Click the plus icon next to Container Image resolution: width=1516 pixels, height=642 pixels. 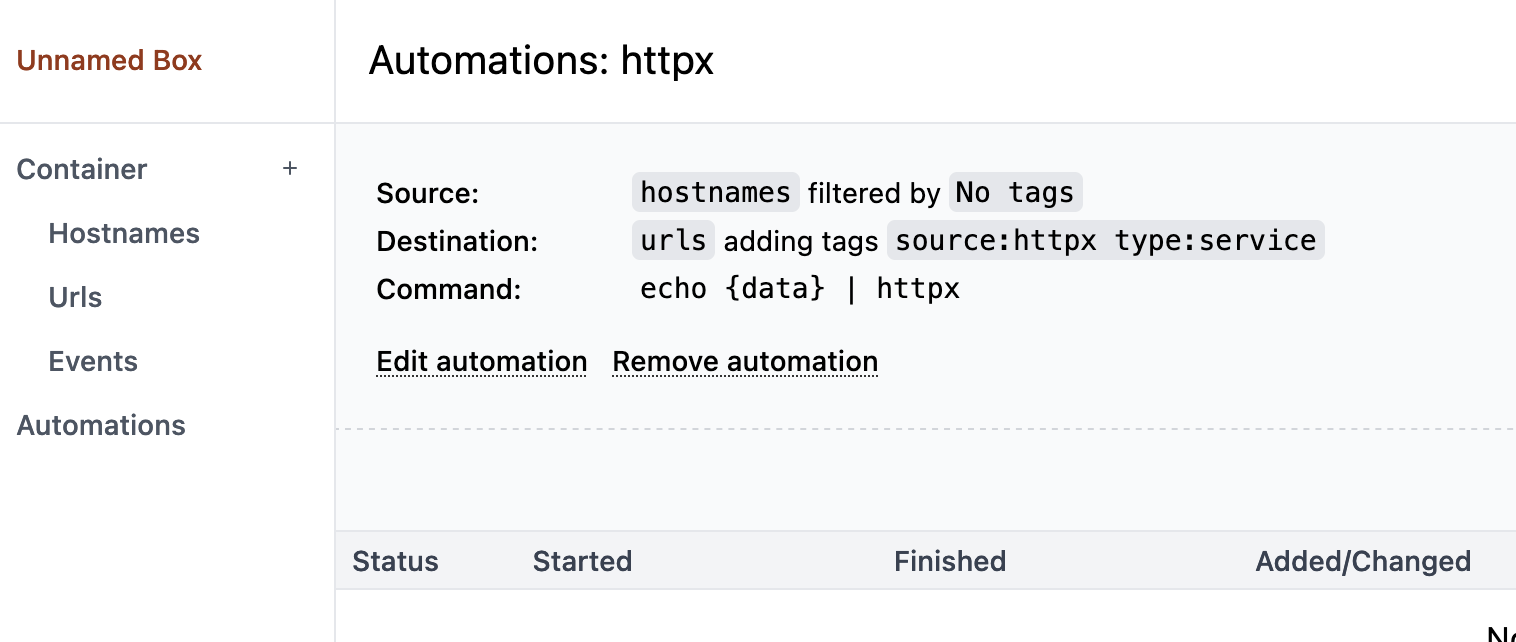pos(290,169)
